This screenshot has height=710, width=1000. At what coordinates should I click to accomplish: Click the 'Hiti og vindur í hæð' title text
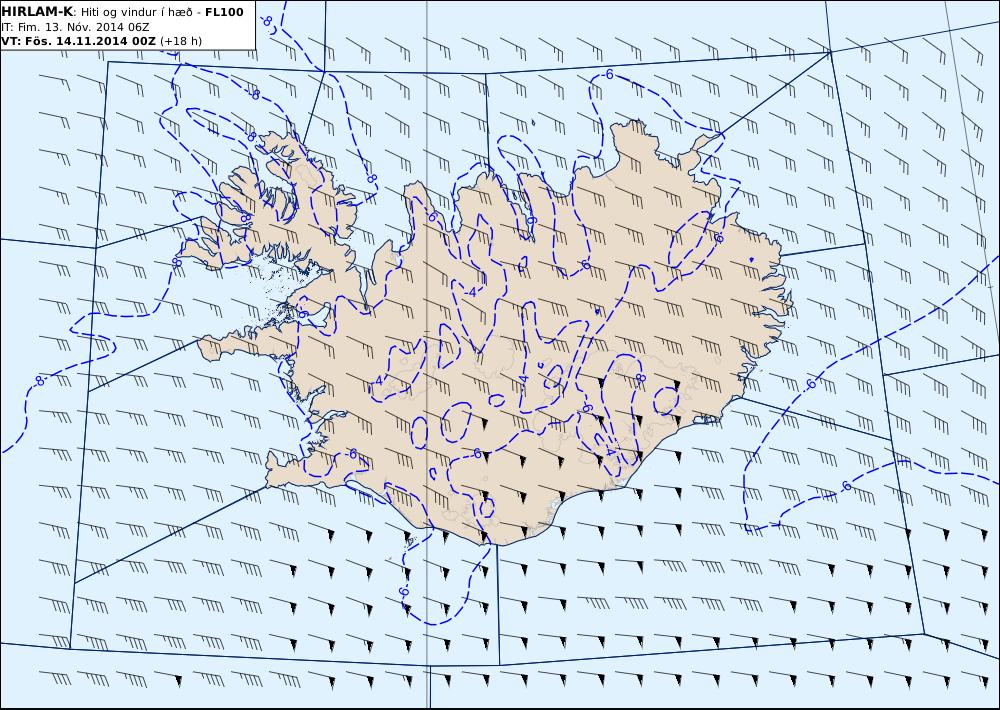click(x=136, y=13)
